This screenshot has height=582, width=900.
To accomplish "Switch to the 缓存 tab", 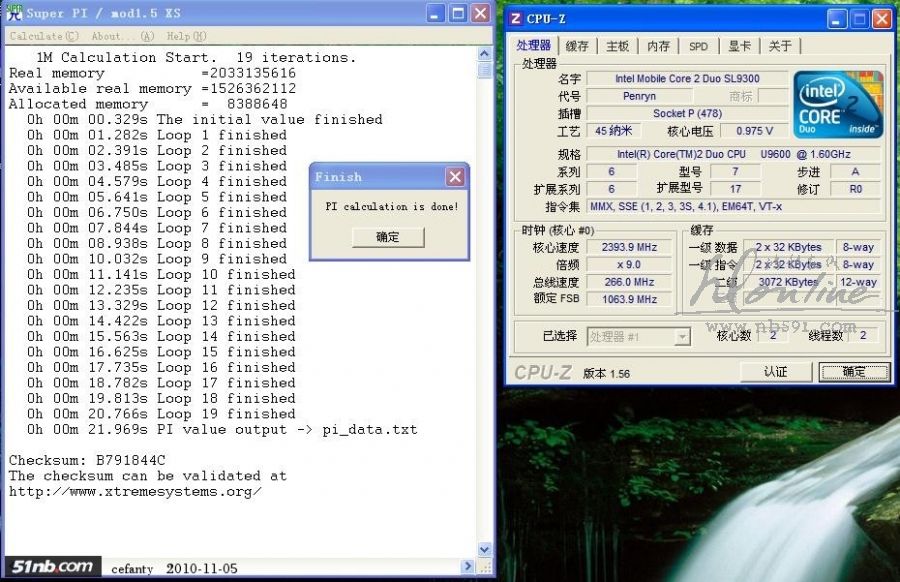I will click(577, 46).
